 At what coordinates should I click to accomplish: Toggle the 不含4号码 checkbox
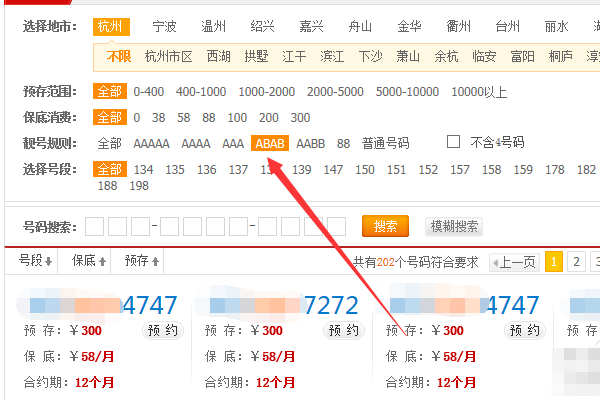(x=453, y=142)
